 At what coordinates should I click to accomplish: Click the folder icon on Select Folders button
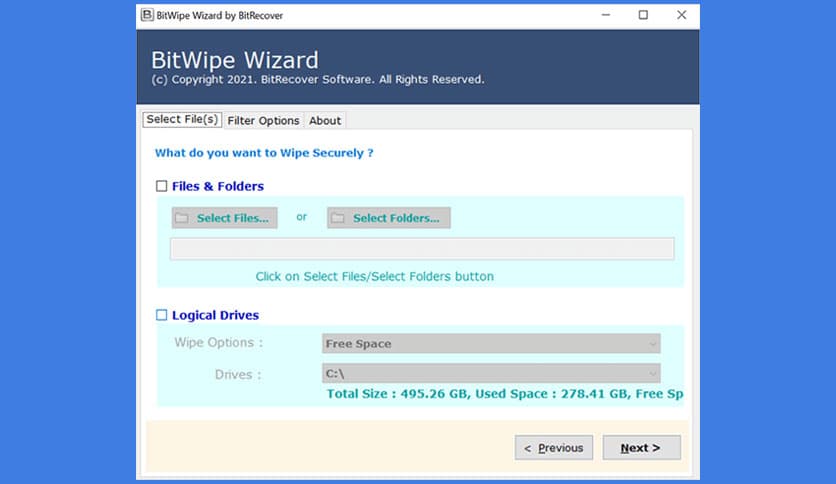click(x=337, y=218)
